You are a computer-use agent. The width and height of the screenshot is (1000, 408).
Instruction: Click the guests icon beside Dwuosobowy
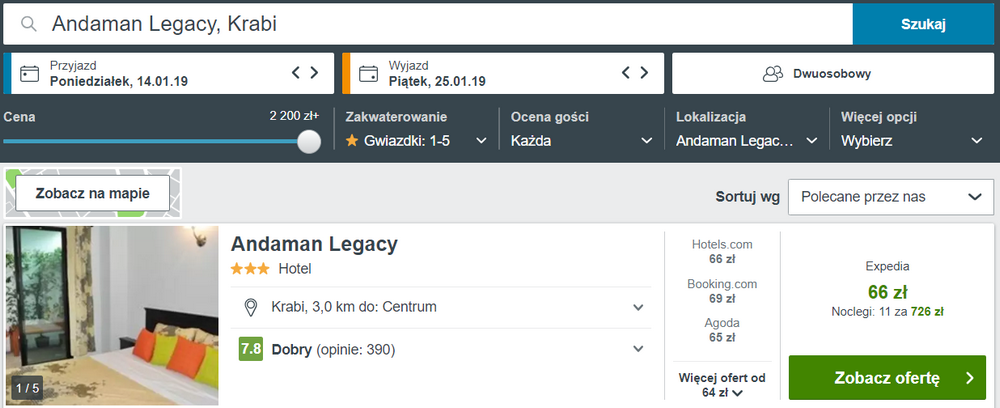[x=773, y=73]
